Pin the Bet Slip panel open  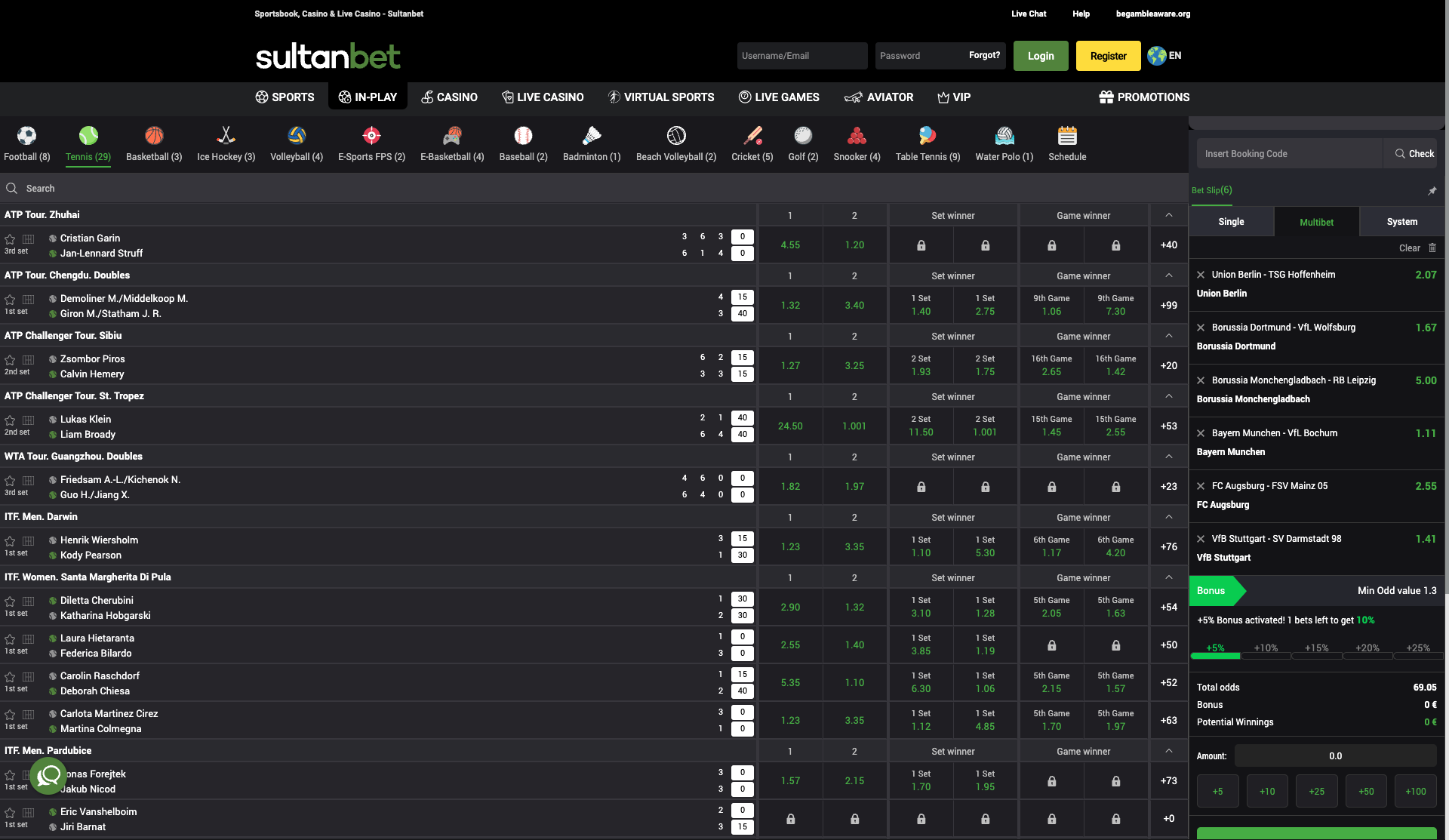pyautogui.click(x=1432, y=191)
